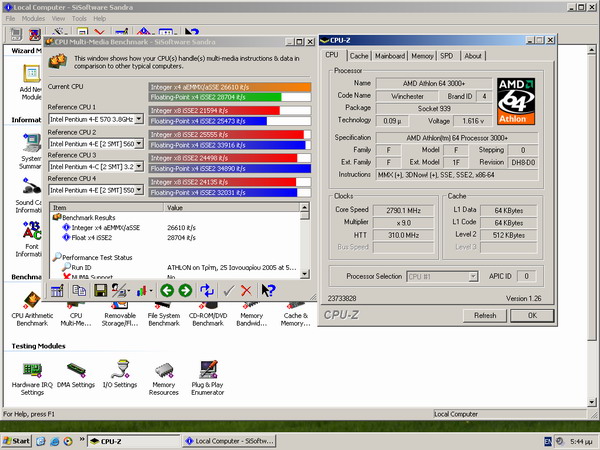Open the File menu in Sandra
The image size is (600, 450).
10,18
